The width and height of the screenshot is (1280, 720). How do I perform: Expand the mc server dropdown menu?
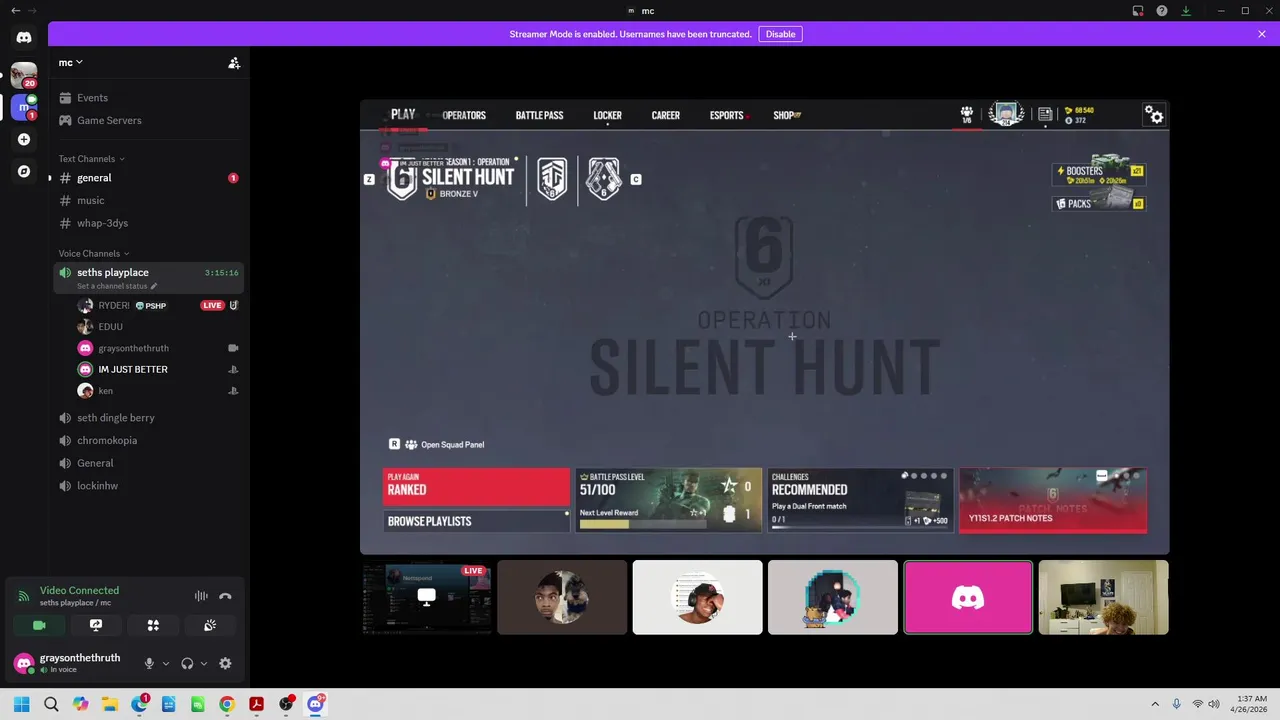pyautogui.click(x=70, y=63)
